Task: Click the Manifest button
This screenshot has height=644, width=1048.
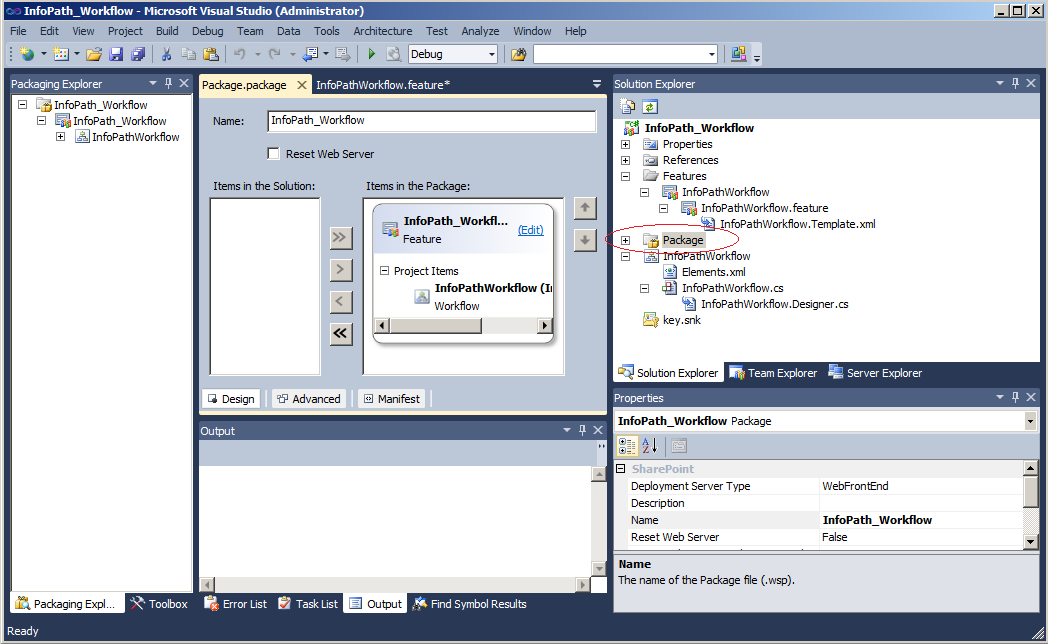Action: [x=391, y=398]
